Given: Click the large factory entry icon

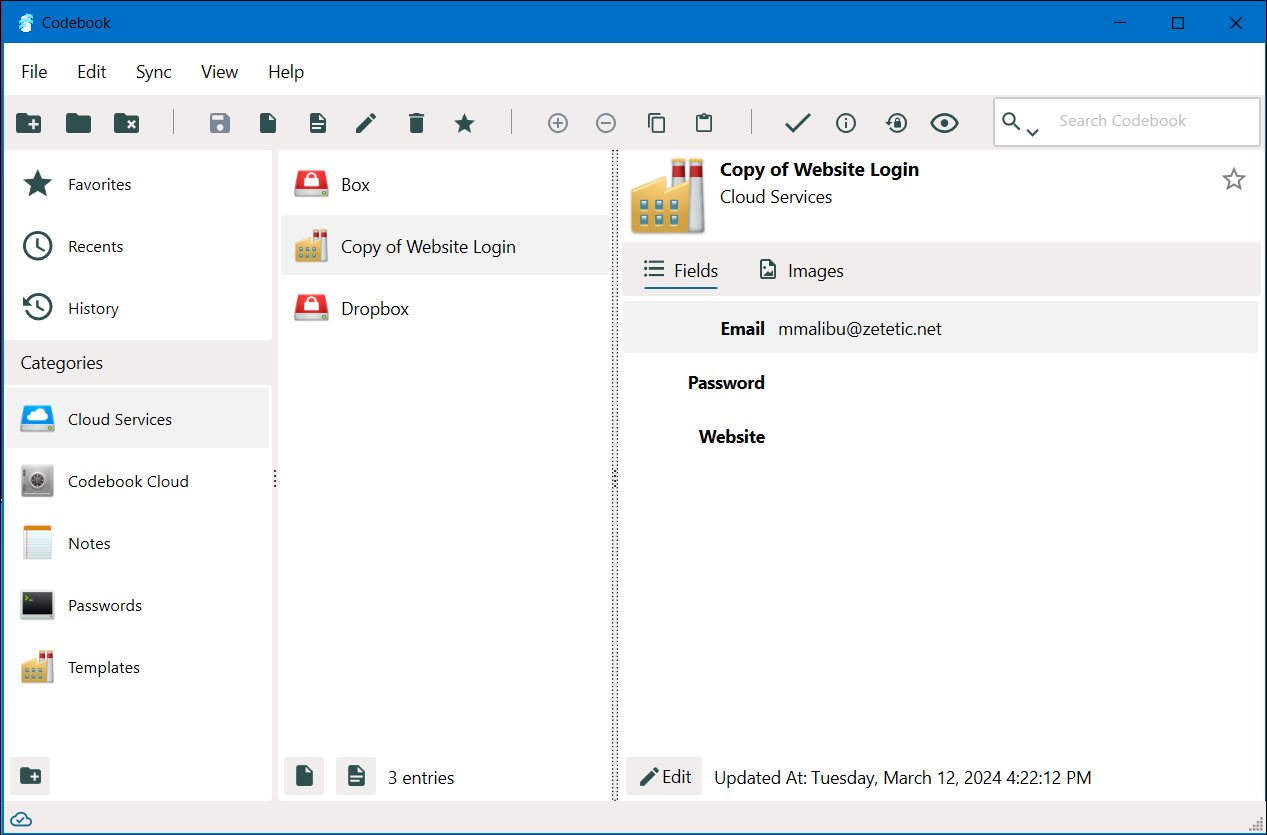Looking at the screenshot, I should click(x=668, y=196).
